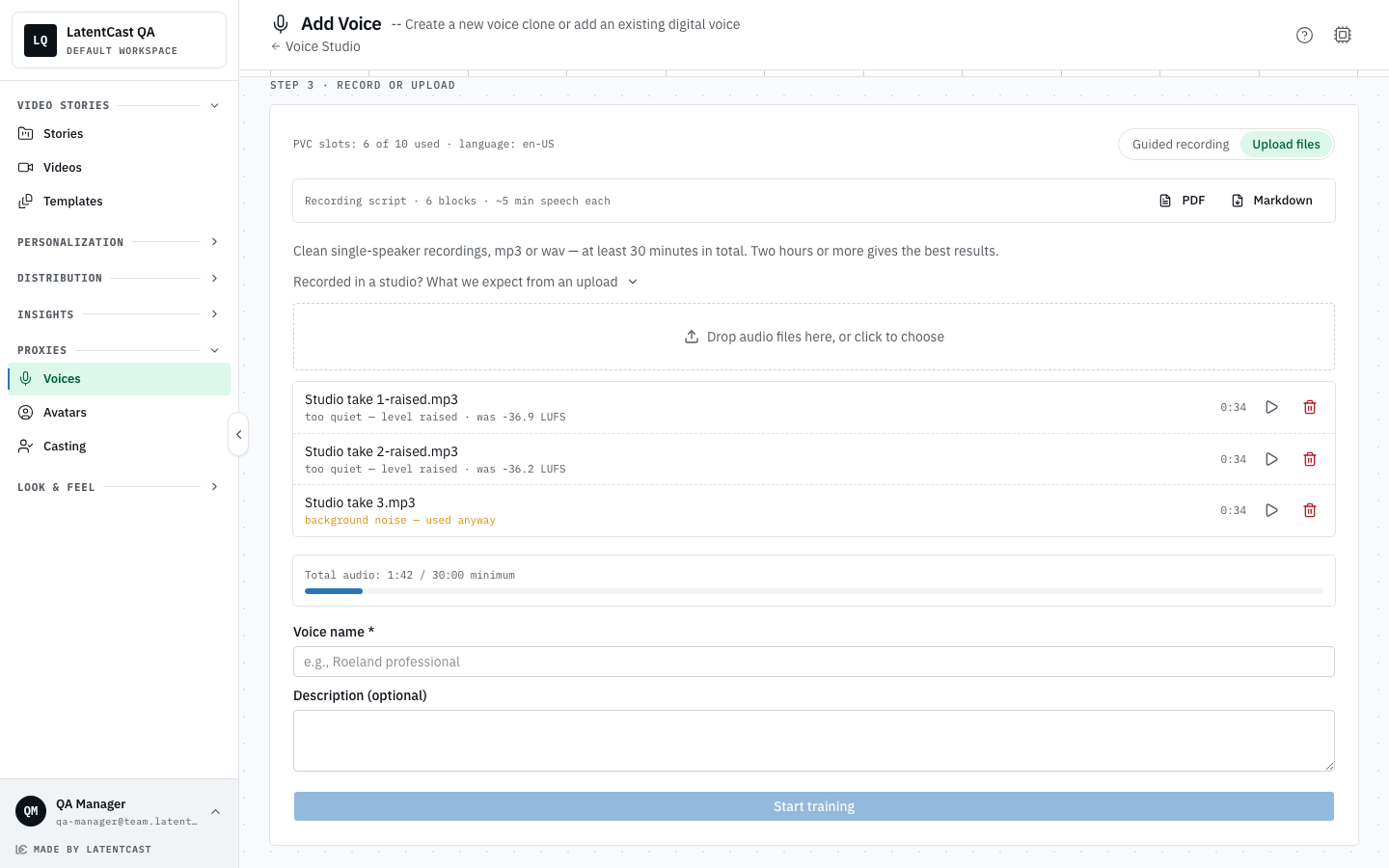Screen dimensions: 1389x868
Task: Open the help question mark icon
Action: [x=1304, y=35]
